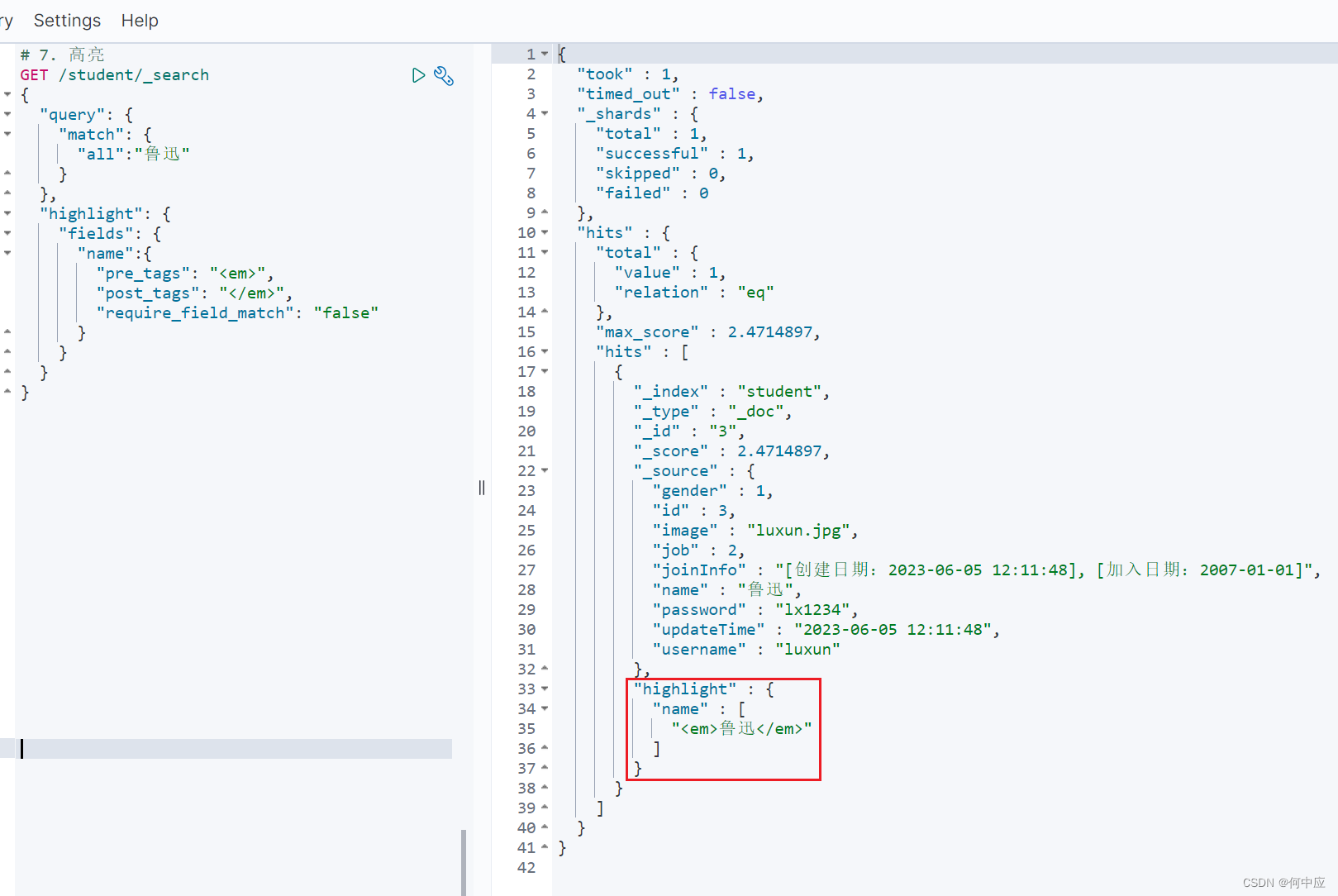Collapse the "fields" block in request editor
Viewport: 1338px width, 896px height.
tap(7, 233)
